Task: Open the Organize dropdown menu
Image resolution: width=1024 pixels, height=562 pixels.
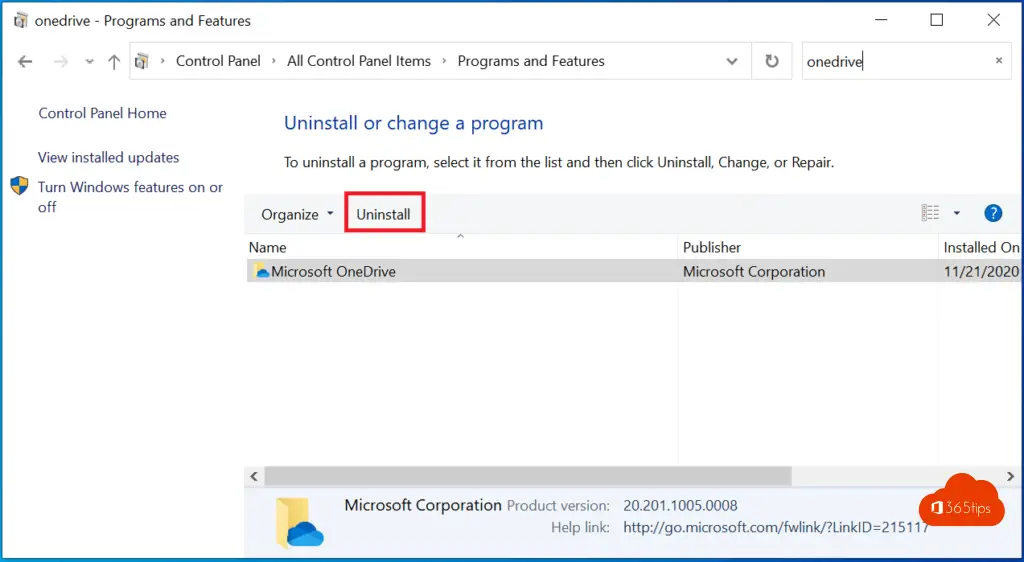Action: point(297,214)
